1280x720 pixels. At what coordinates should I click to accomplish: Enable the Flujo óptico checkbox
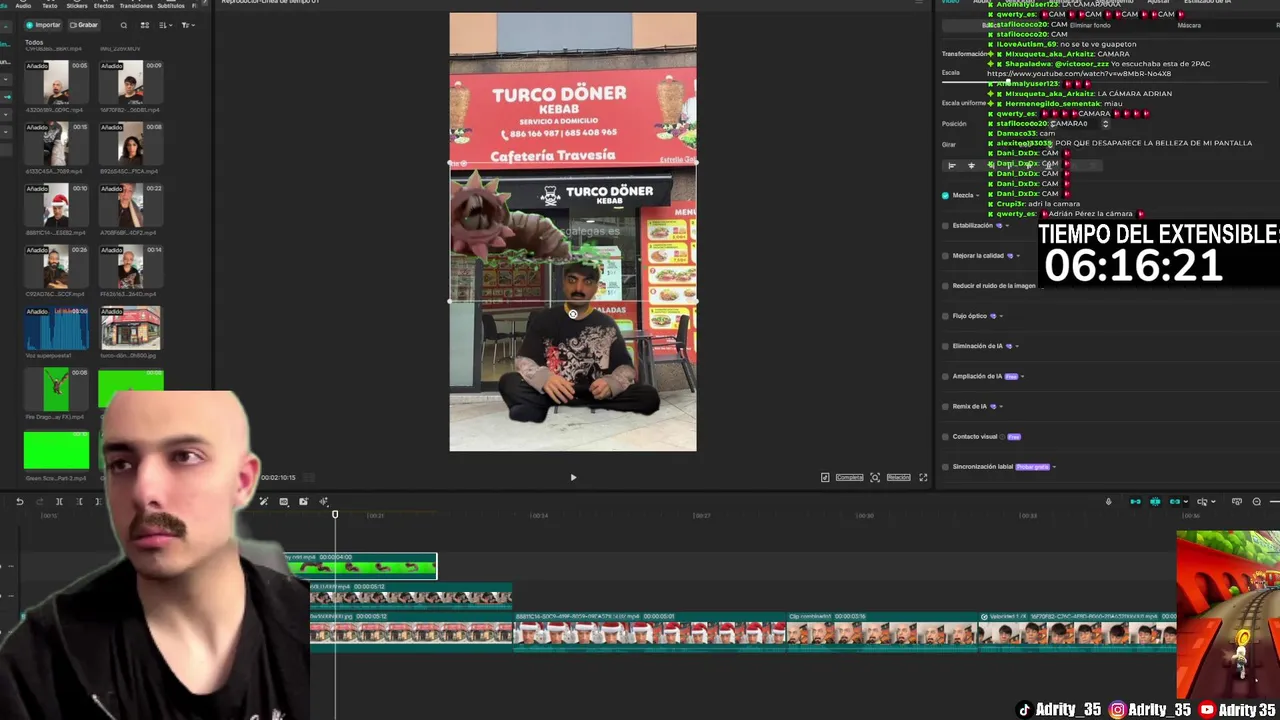click(x=945, y=316)
